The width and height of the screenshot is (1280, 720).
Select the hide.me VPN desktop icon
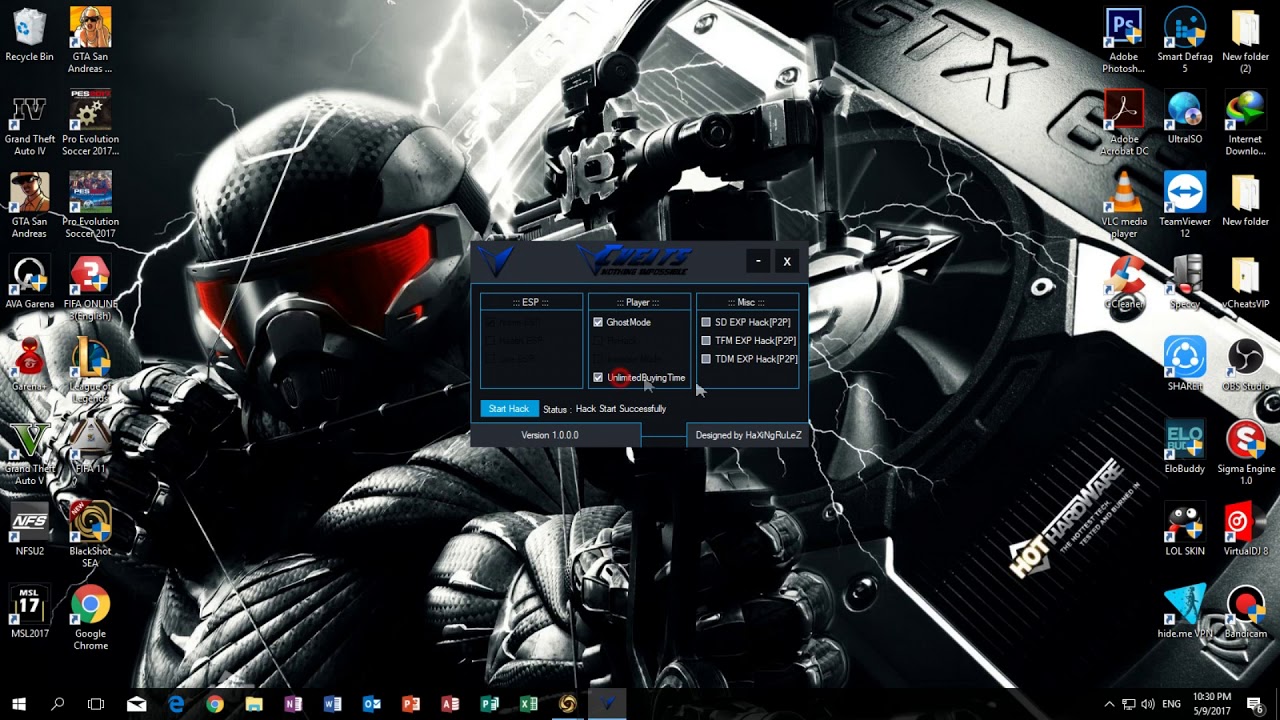click(x=1185, y=612)
